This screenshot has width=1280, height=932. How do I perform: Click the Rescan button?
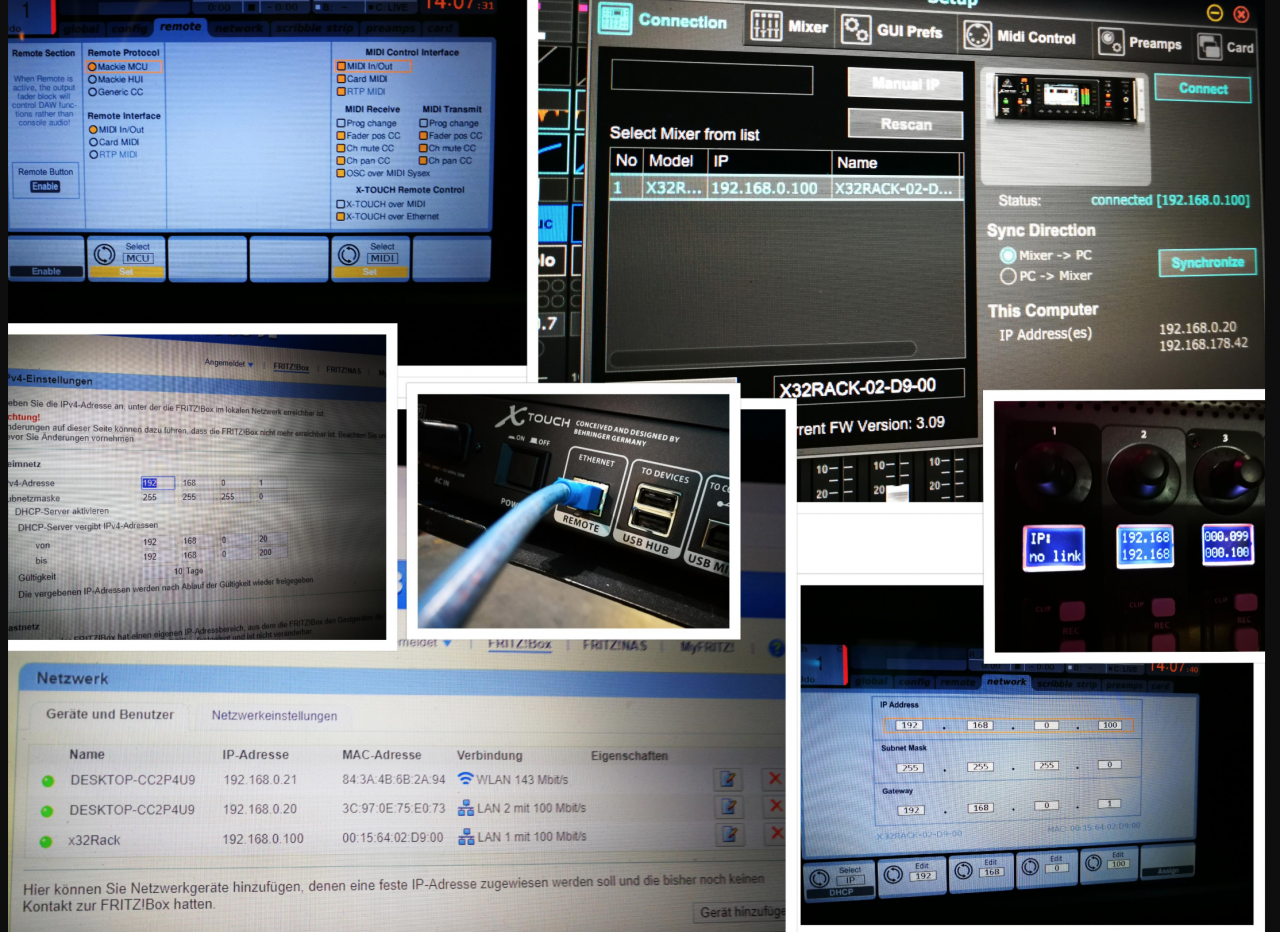click(x=906, y=124)
